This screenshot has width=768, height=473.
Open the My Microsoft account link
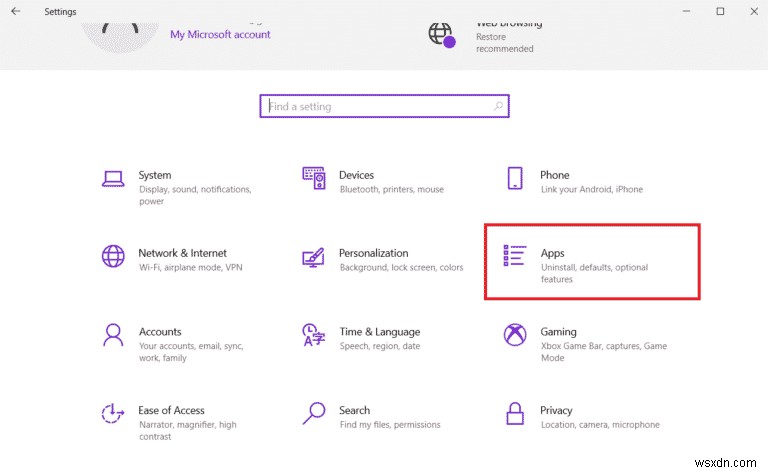[x=220, y=34]
